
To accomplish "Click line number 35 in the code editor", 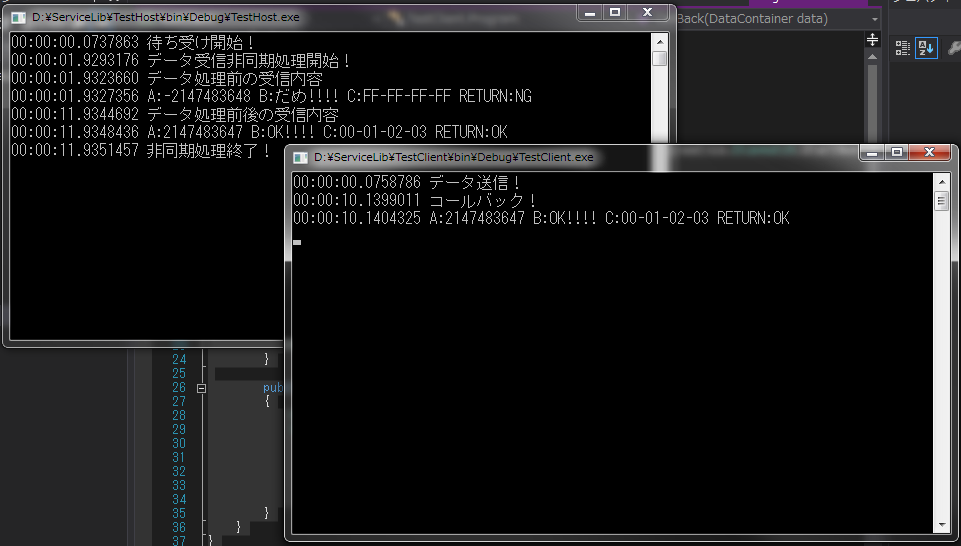I will (x=179, y=514).
